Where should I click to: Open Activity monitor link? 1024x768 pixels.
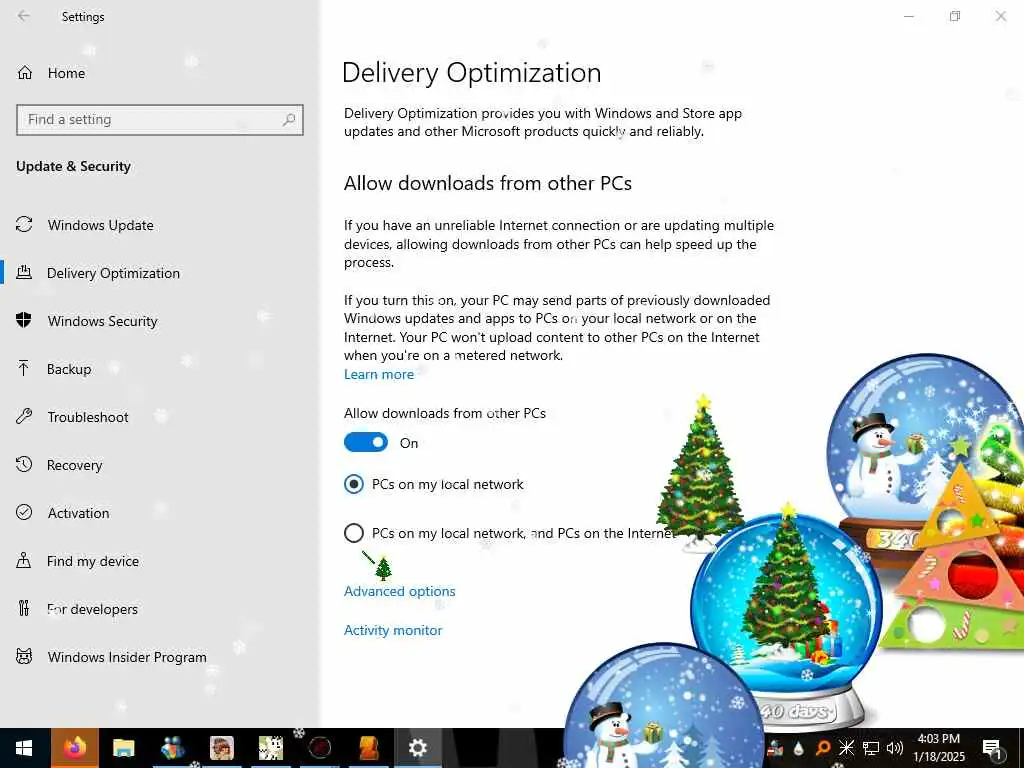[393, 630]
